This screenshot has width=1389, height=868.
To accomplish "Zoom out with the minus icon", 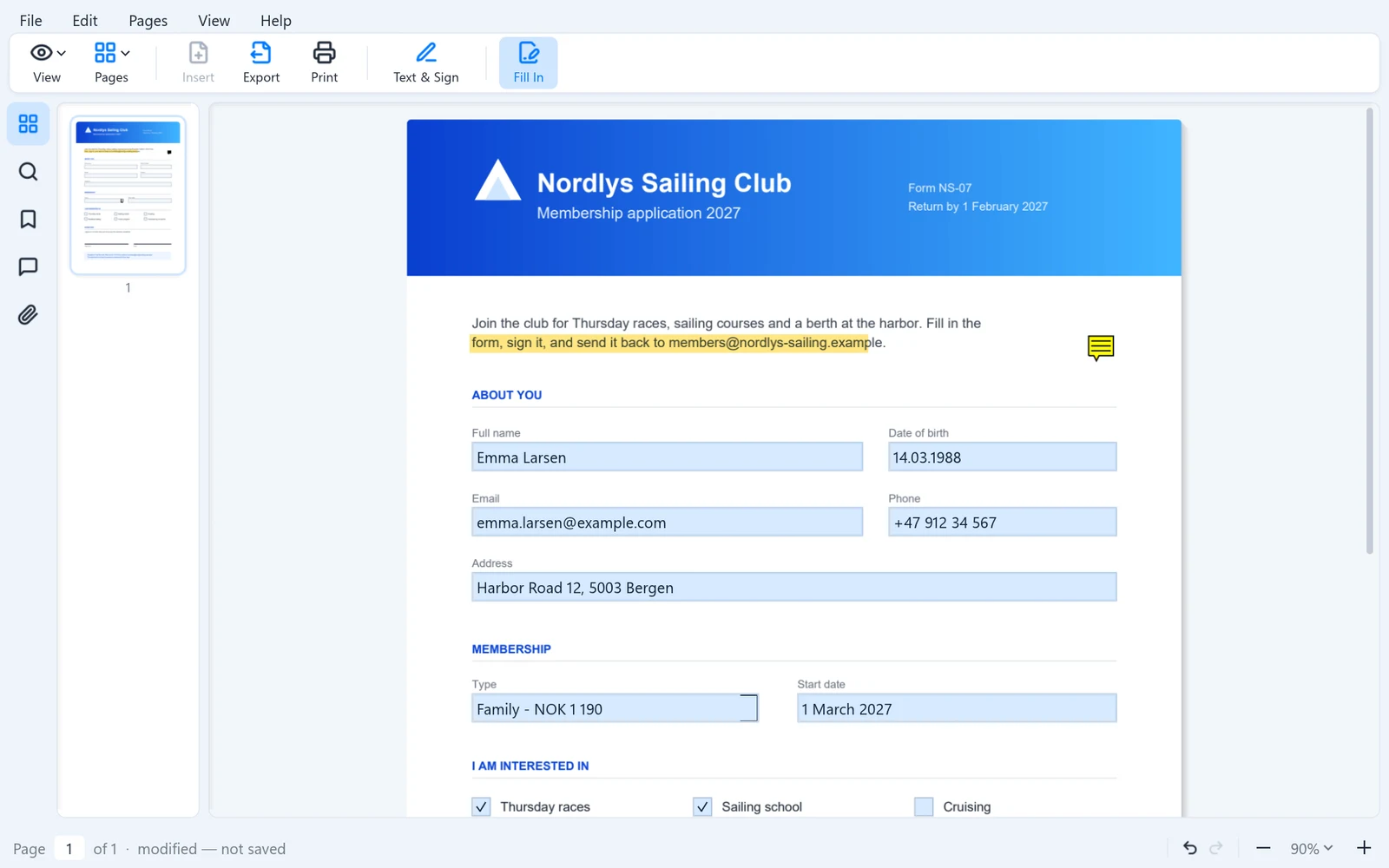I will click(1263, 848).
